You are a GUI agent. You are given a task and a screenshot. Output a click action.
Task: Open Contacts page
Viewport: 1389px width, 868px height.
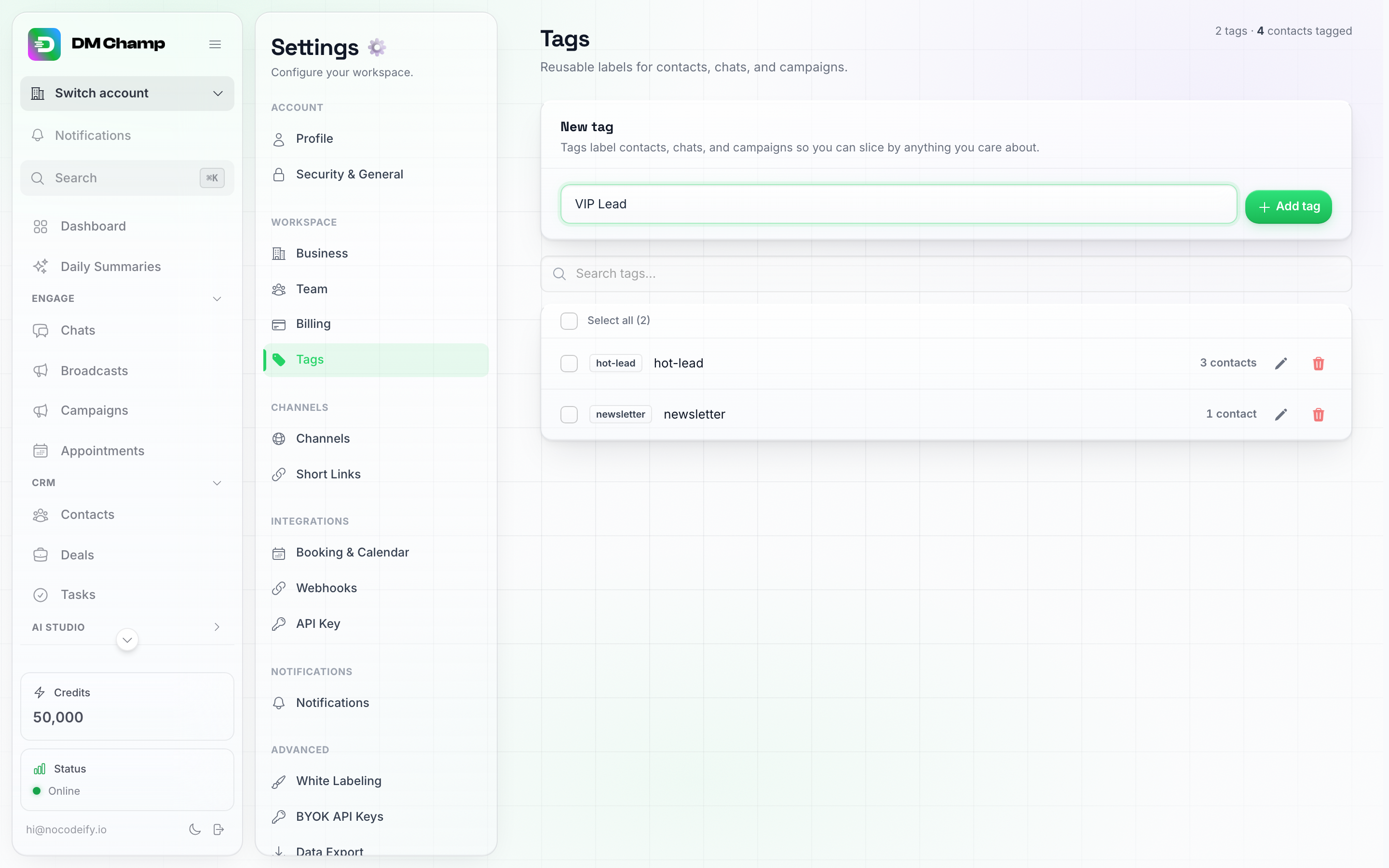point(127,515)
